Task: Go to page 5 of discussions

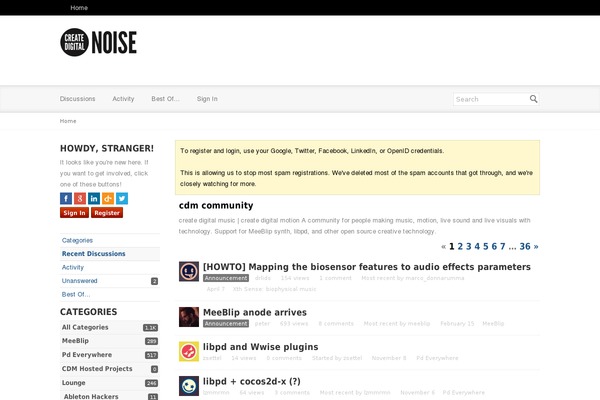Action: click(x=486, y=247)
